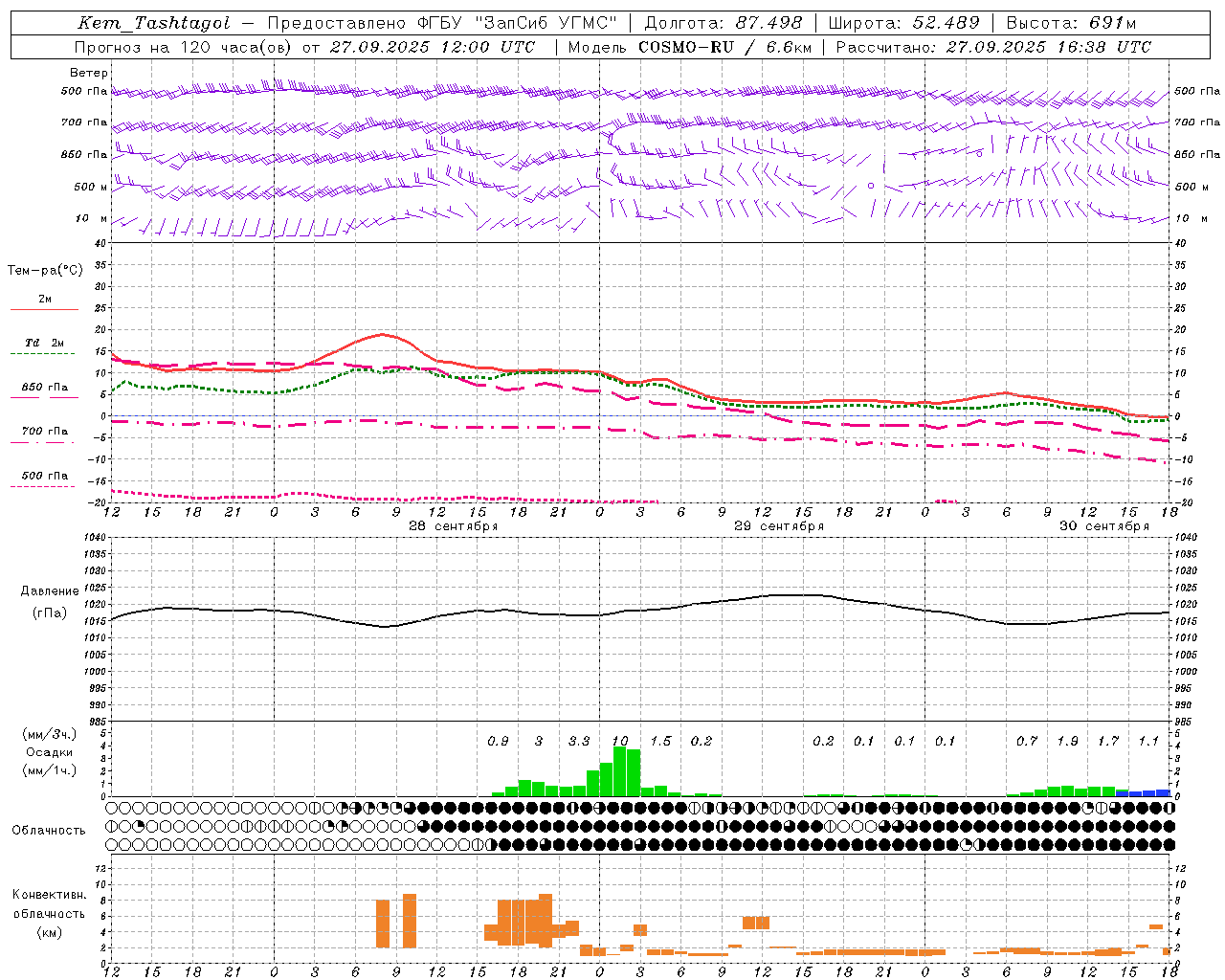
Task: Click the 1.9 precipitation total
Action: click(1068, 741)
